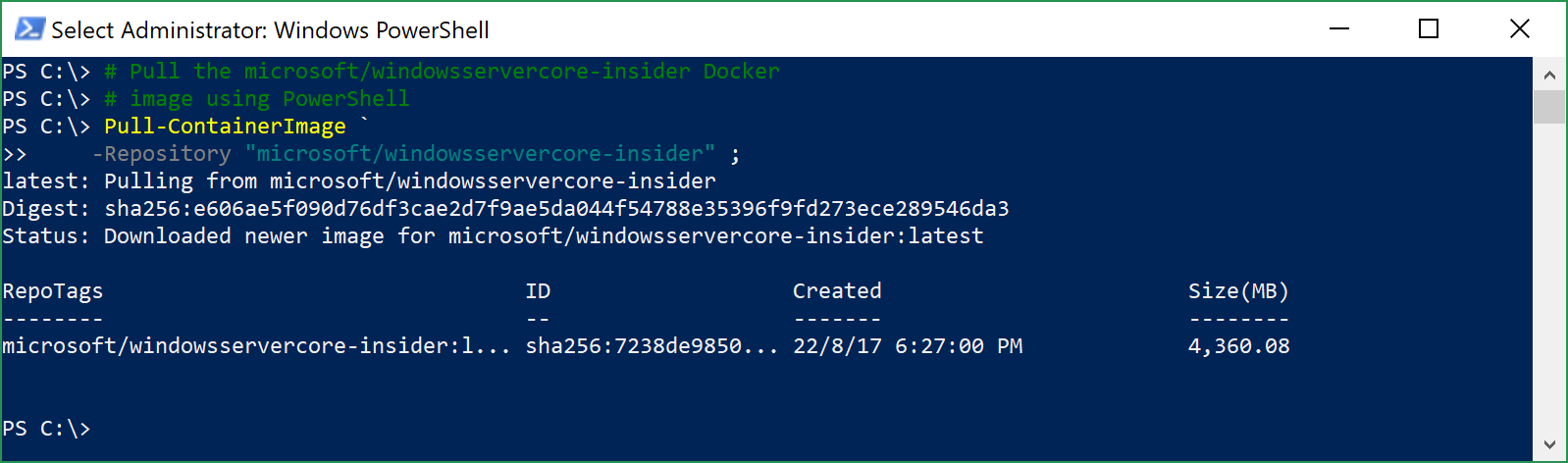Click the RepoTags column header
Viewport: 1568px width, 463px height.
click(x=53, y=291)
